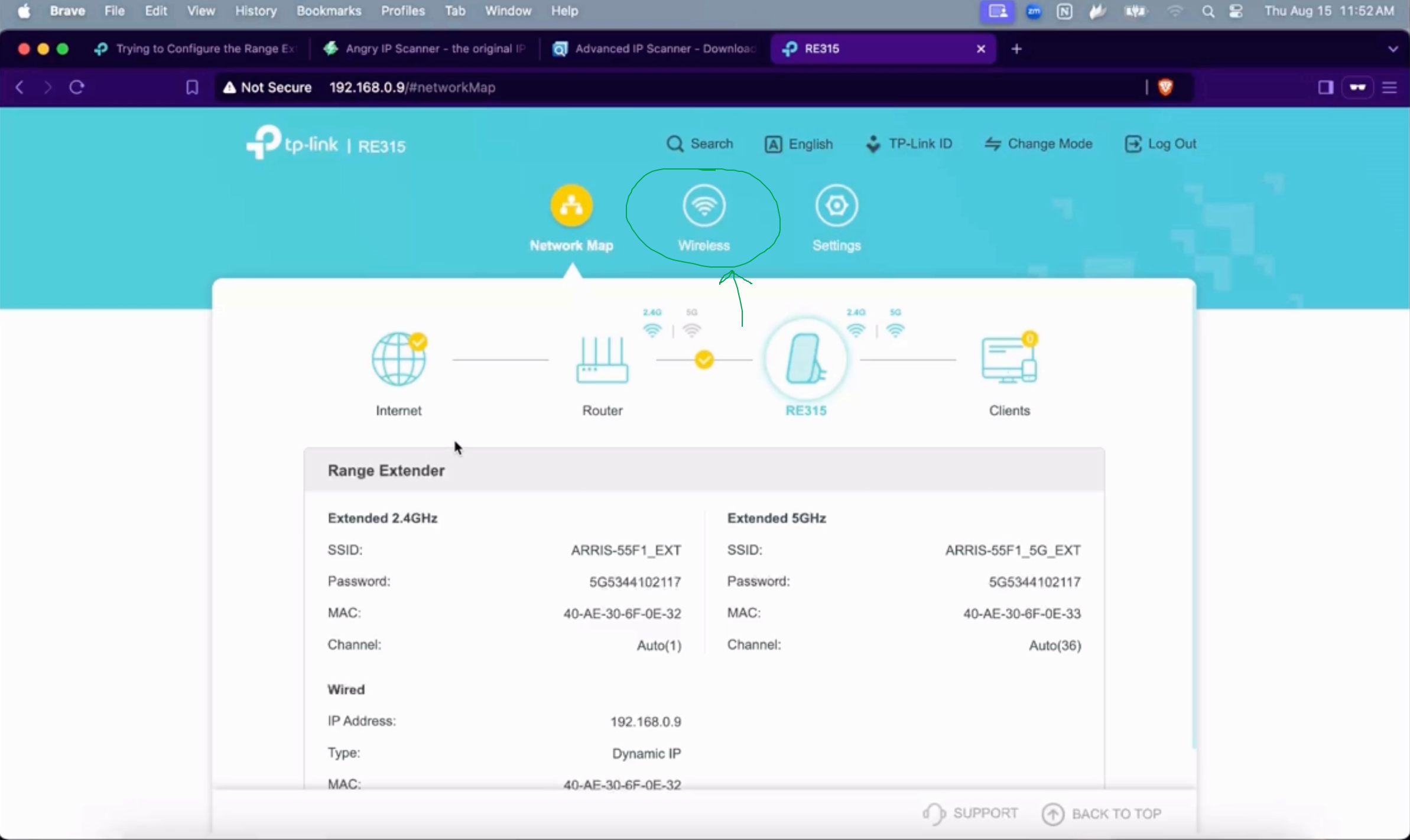Click the Brave Shields lion icon
The width and height of the screenshot is (1410, 840).
pyautogui.click(x=1165, y=87)
